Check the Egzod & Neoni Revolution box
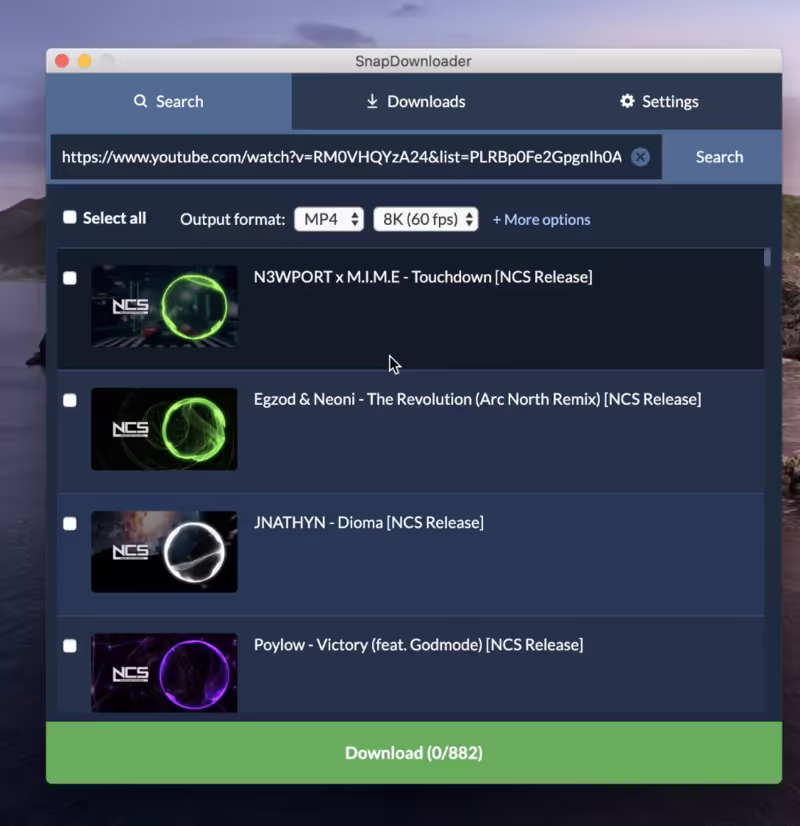 [70, 400]
